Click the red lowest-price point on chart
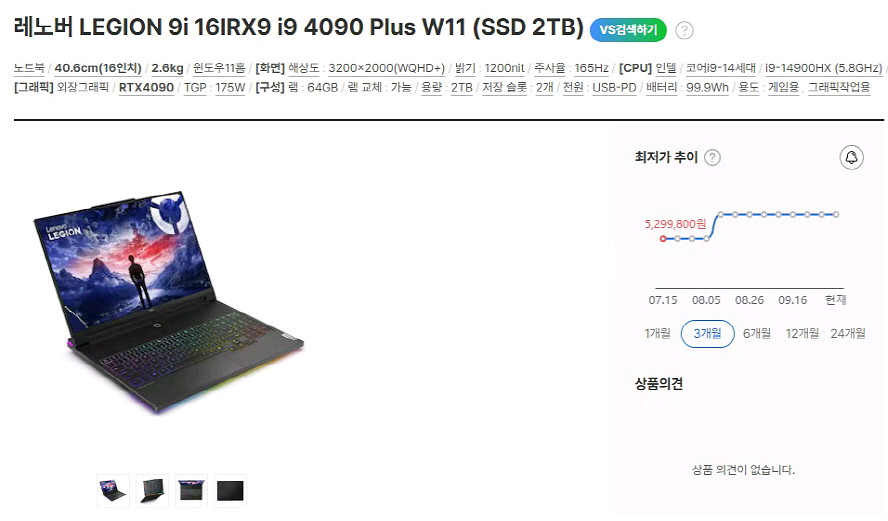The width and height of the screenshot is (888, 521). (x=663, y=238)
